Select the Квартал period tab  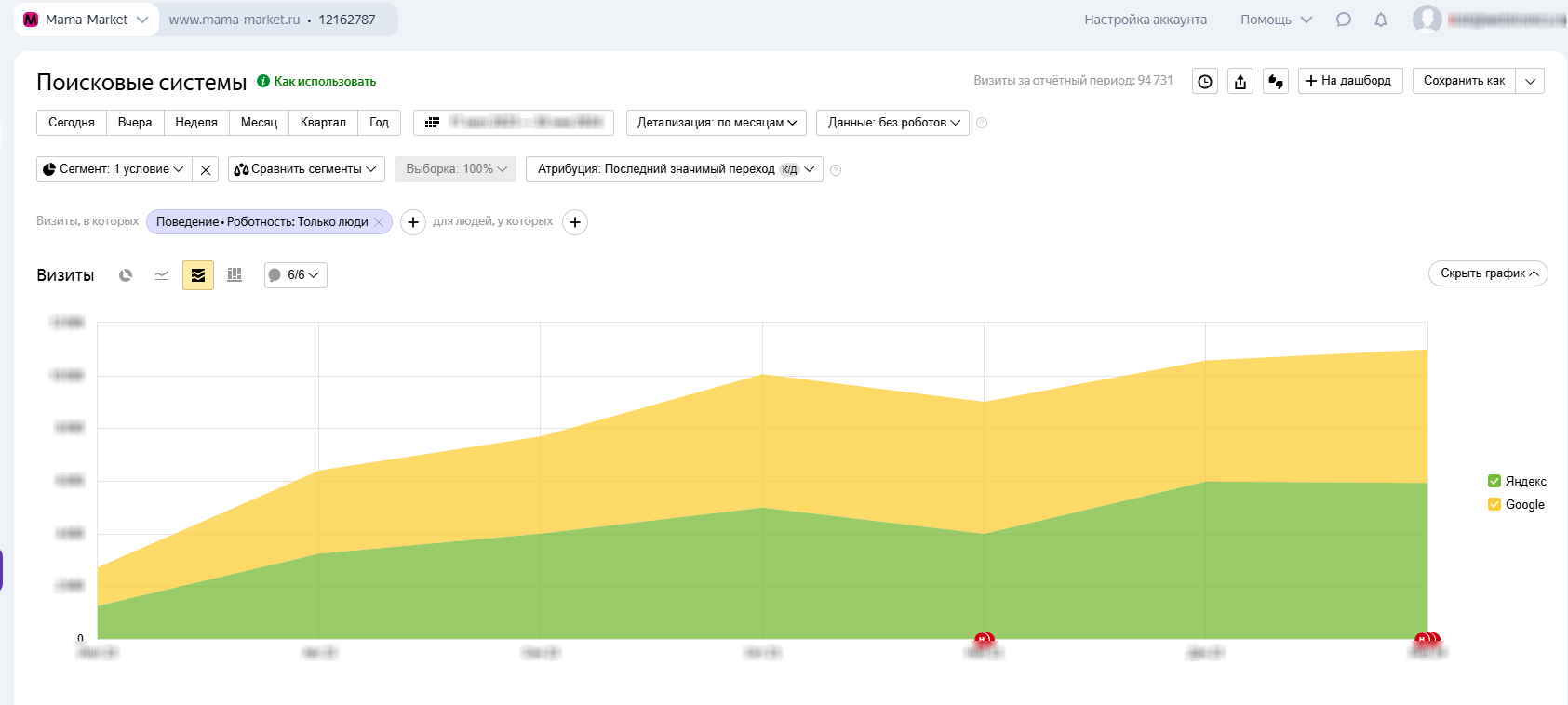click(x=323, y=123)
